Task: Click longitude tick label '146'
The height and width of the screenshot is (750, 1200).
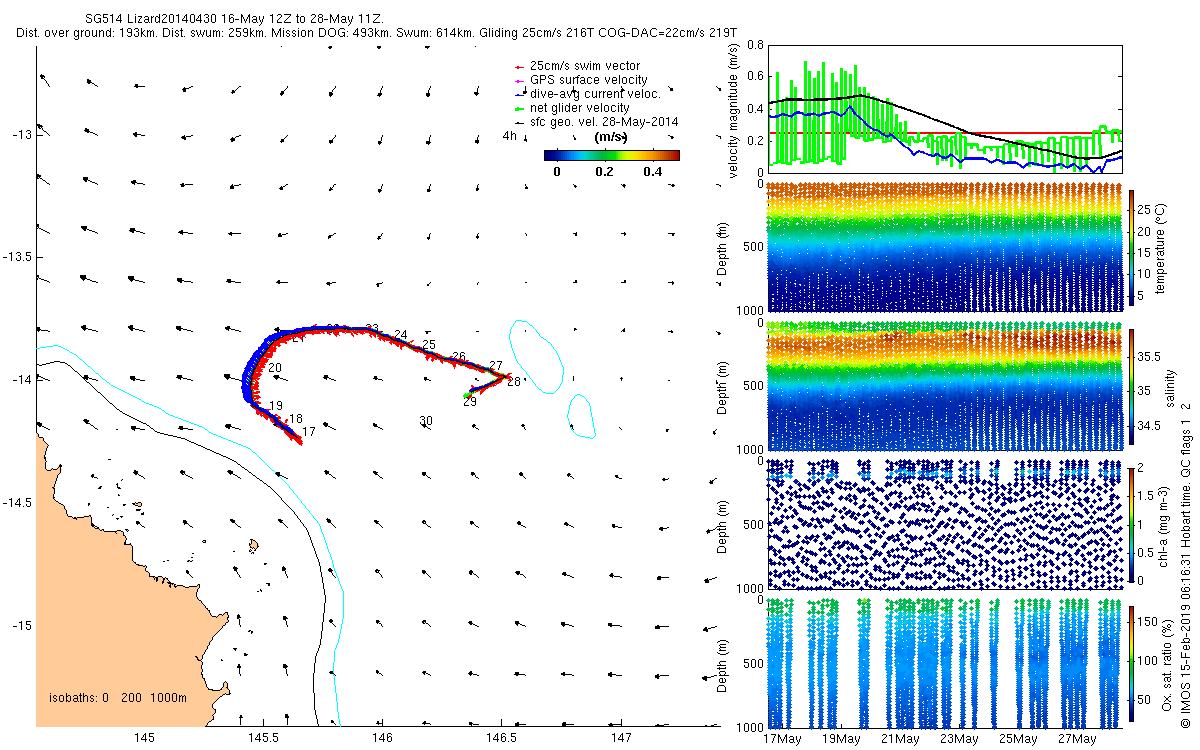Action: click(x=382, y=738)
